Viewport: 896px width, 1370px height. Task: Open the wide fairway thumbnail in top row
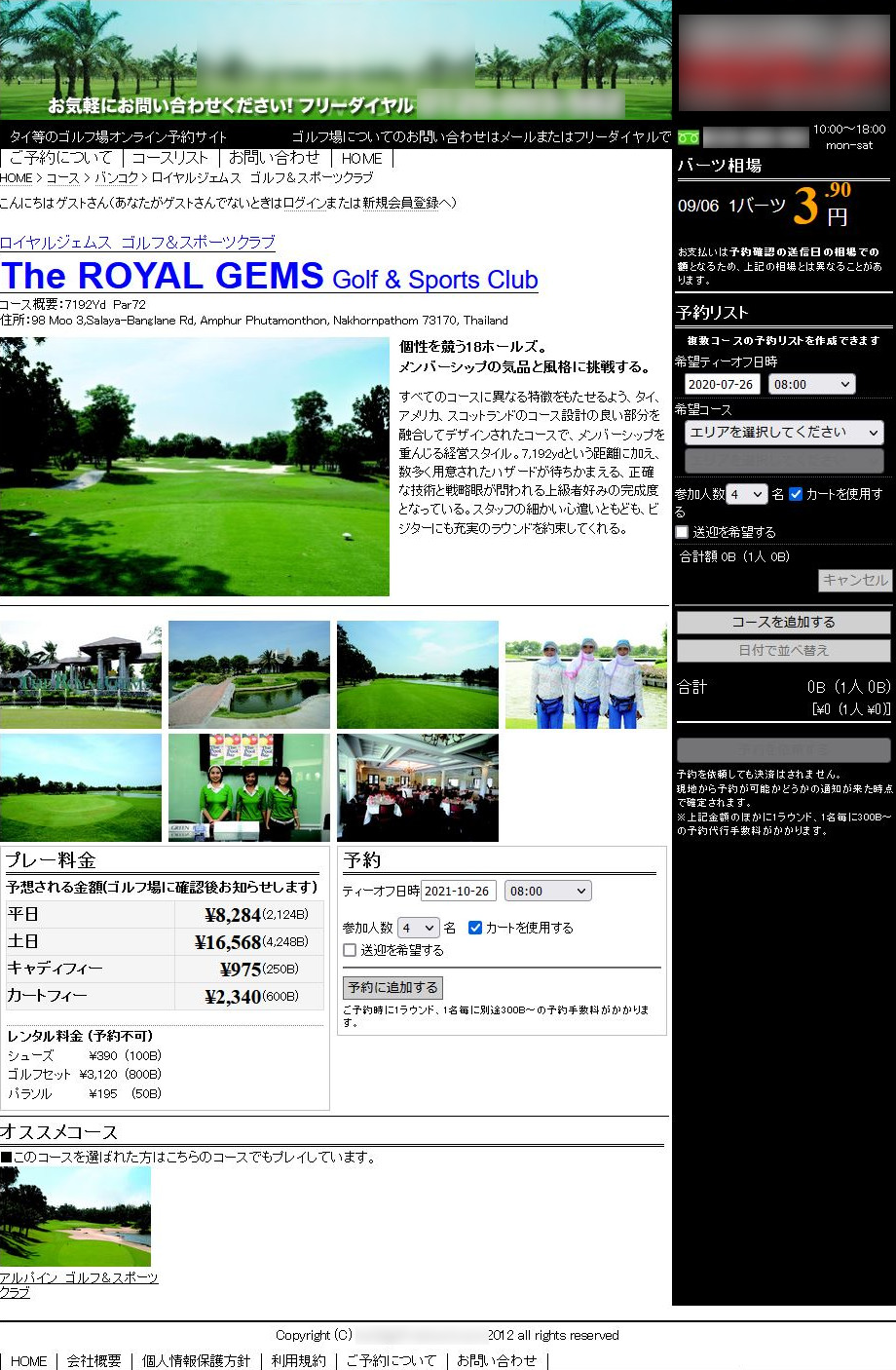click(x=418, y=674)
